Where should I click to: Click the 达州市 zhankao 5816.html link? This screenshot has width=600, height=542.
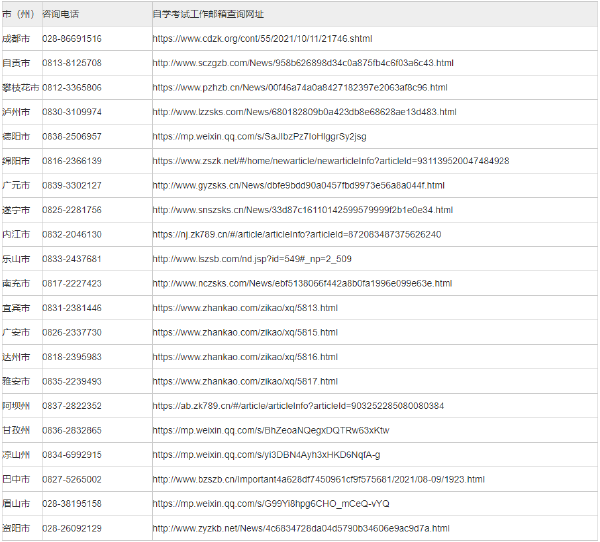245,357
